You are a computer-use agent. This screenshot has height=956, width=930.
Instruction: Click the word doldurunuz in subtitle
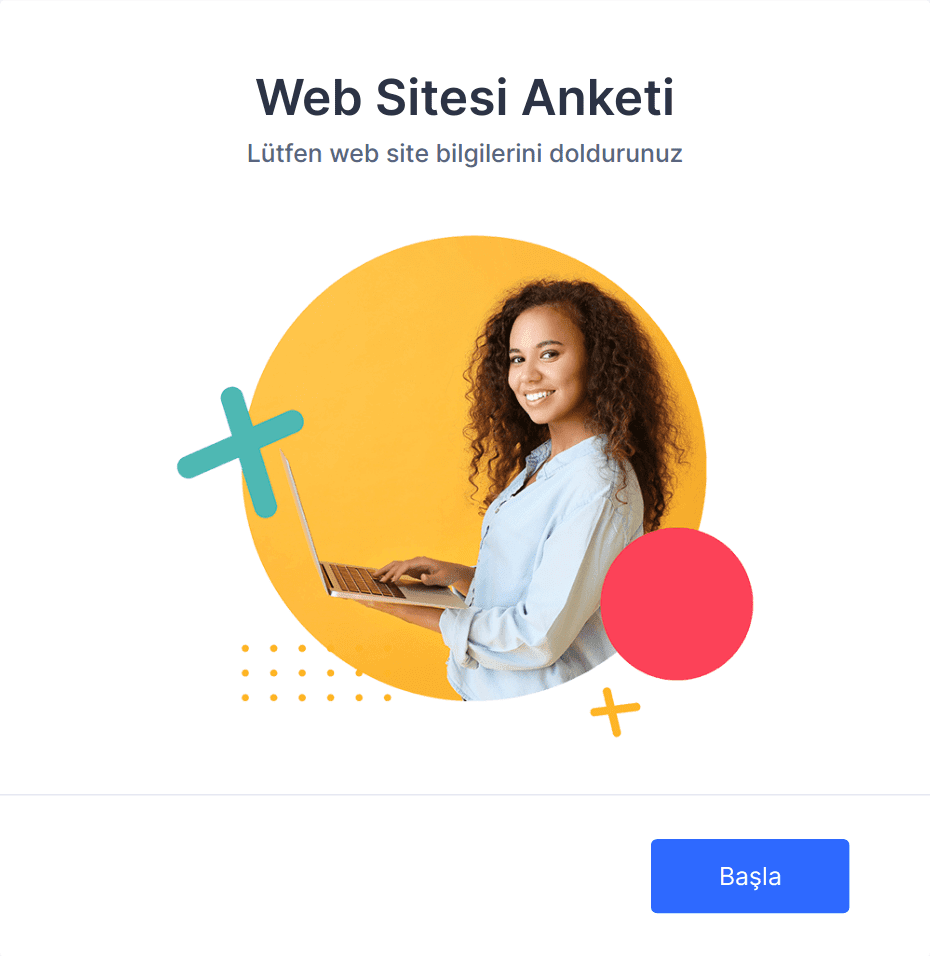pyautogui.click(x=616, y=153)
